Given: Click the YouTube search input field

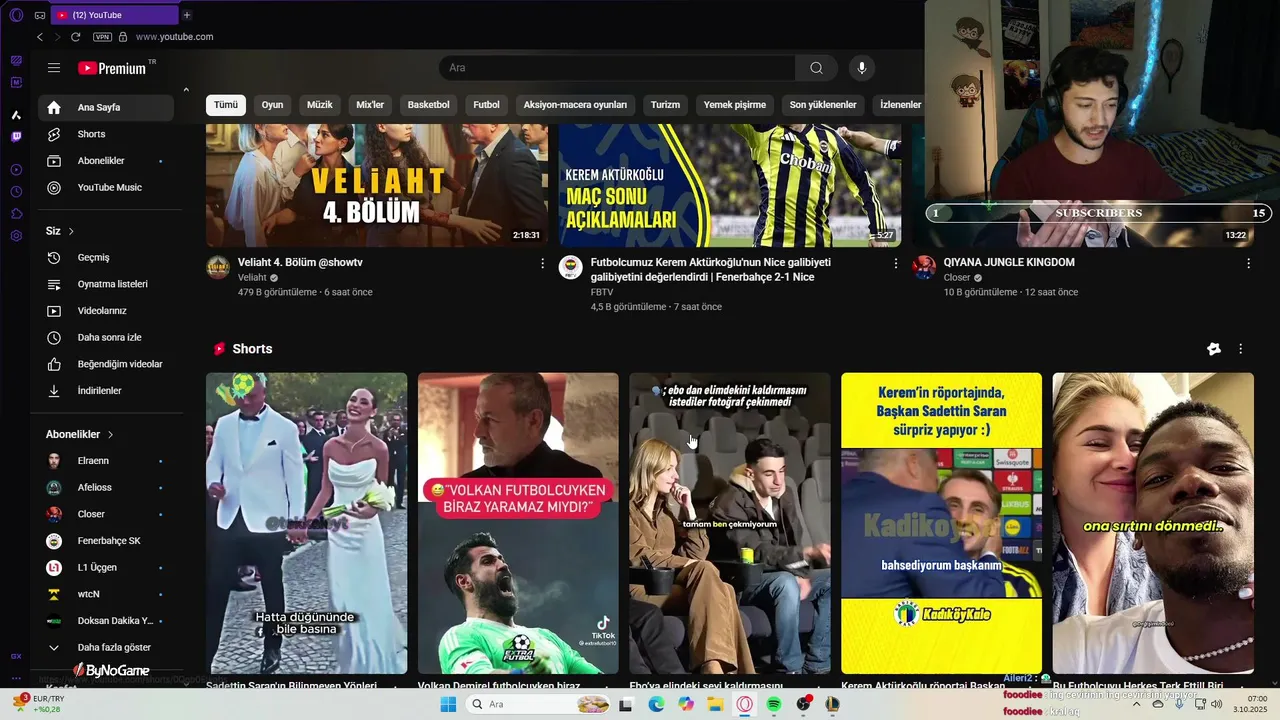Looking at the screenshot, I should (x=617, y=68).
